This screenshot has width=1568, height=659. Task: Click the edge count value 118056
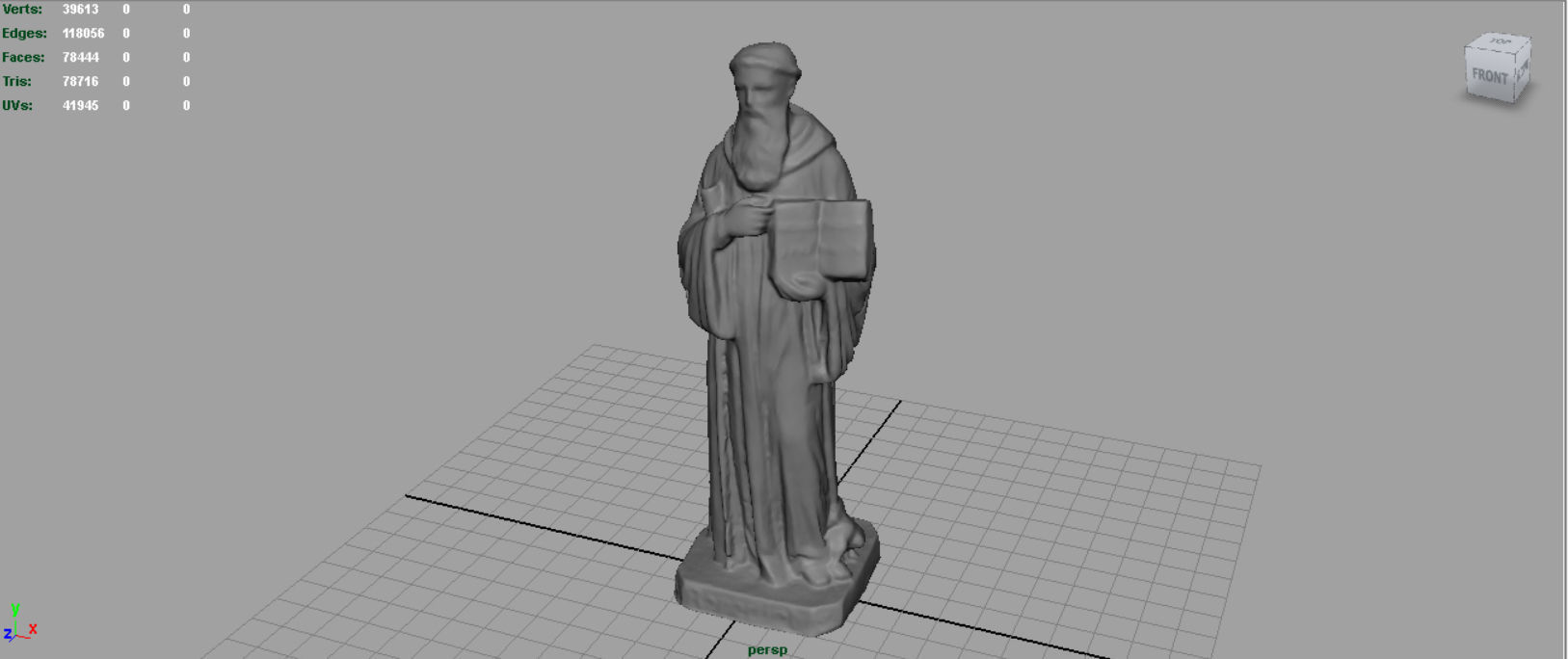coord(84,33)
